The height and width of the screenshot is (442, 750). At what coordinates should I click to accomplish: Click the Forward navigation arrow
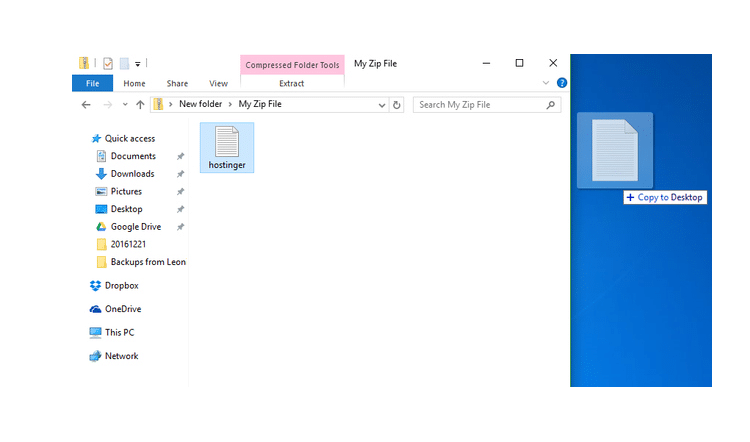pos(108,105)
